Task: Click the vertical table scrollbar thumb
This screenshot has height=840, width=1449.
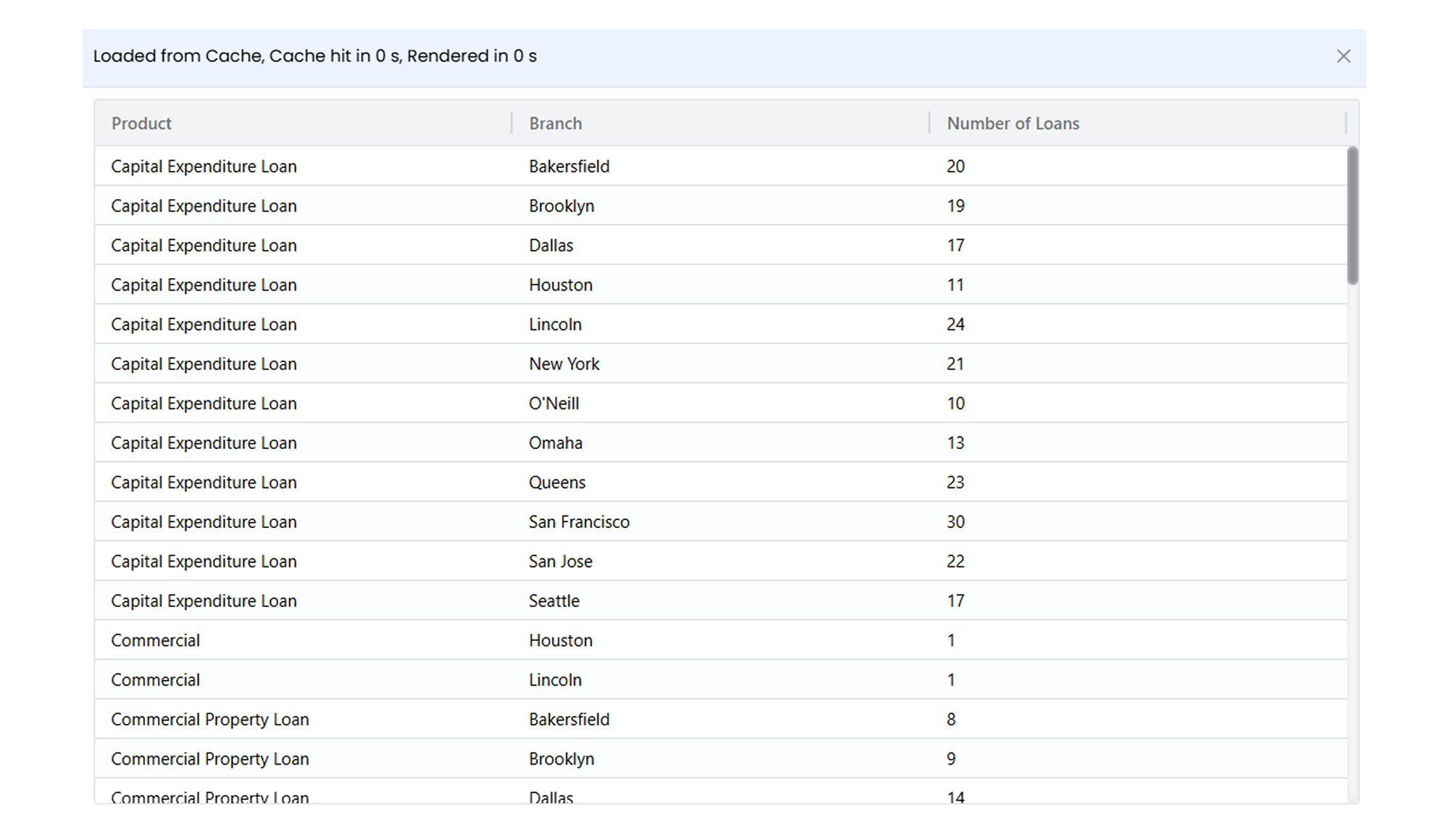Action: (1352, 215)
